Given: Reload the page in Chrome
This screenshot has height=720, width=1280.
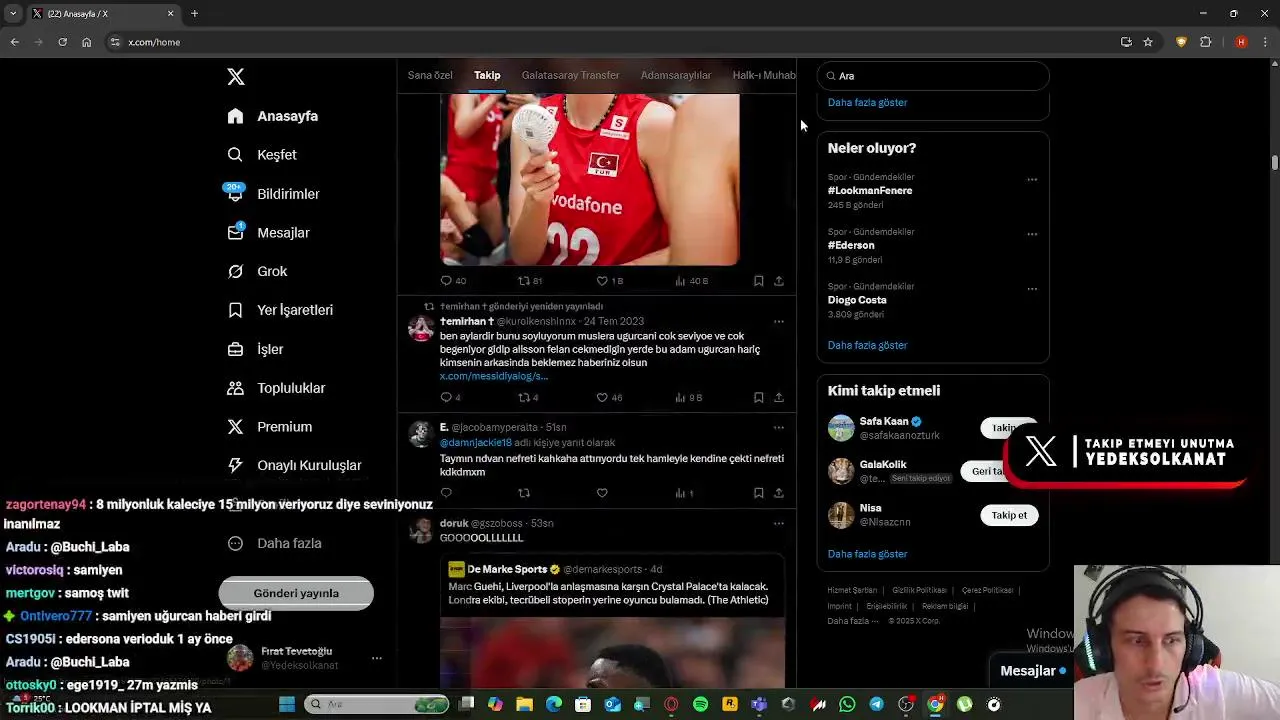Looking at the screenshot, I should point(62,42).
